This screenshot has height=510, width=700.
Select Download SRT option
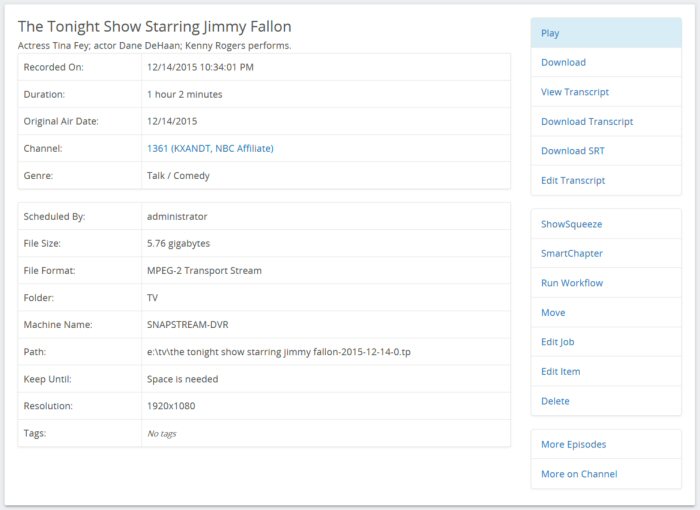[x=606, y=151]
